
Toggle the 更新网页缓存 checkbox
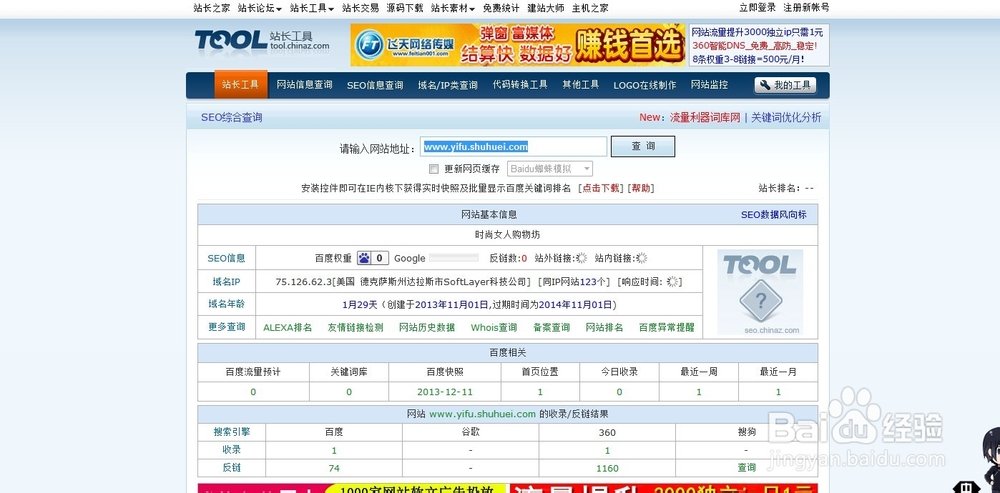[x=434, y=169]
